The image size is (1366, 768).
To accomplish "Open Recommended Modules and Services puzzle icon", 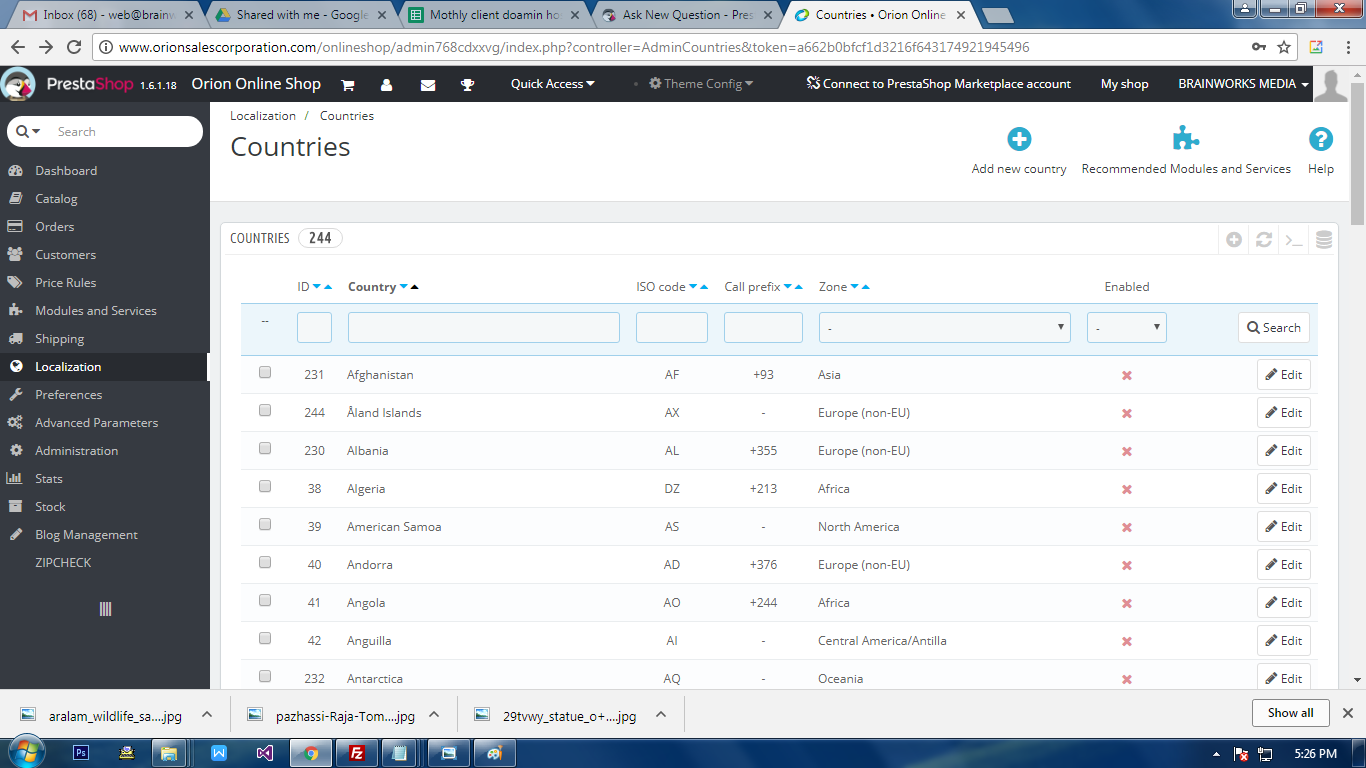I will pos(1186,139).
